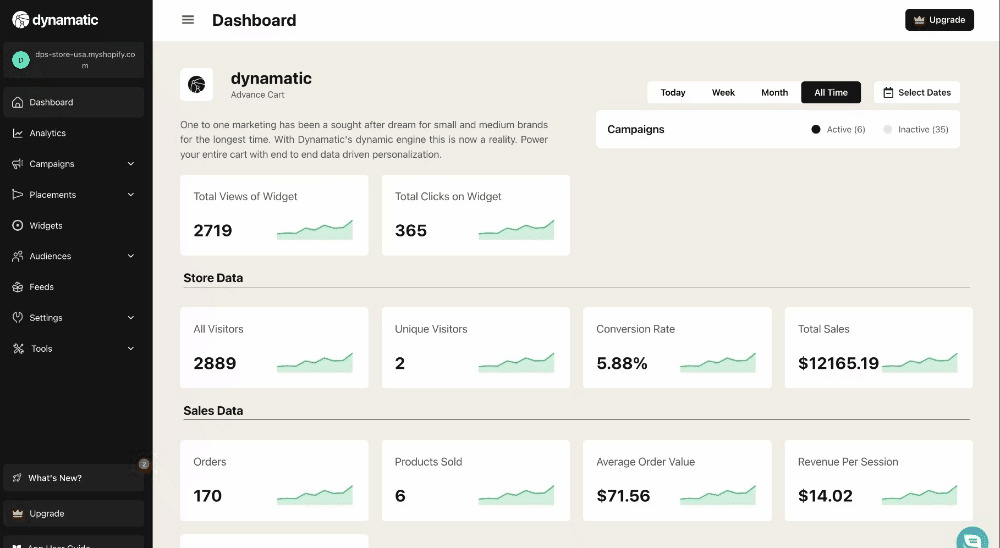1000x548 pixels.
Task: Click the Select Dates button
Action: click(916, 92)
